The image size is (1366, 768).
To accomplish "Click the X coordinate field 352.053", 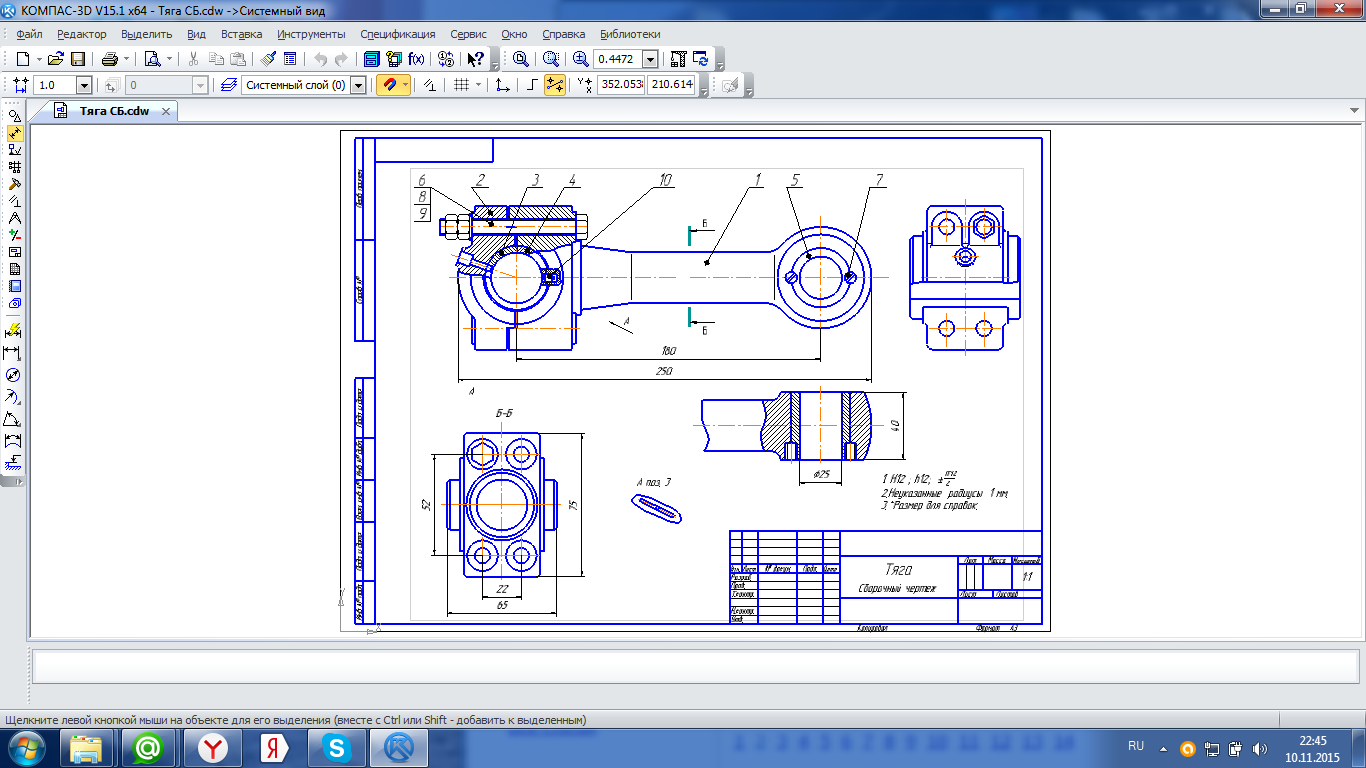I will click(620, 85).
